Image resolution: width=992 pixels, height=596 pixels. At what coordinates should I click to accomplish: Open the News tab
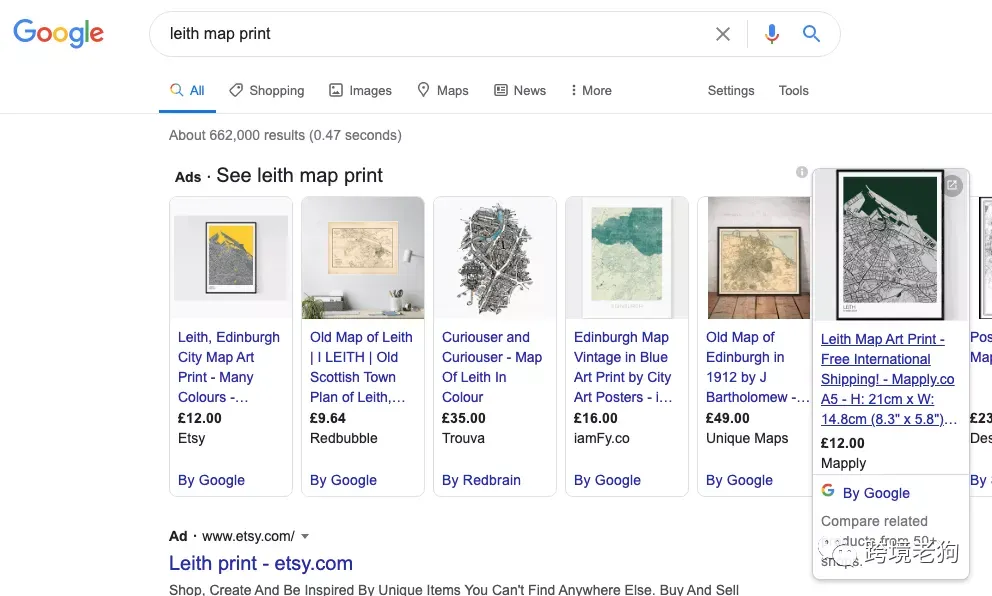click(519, 90)
